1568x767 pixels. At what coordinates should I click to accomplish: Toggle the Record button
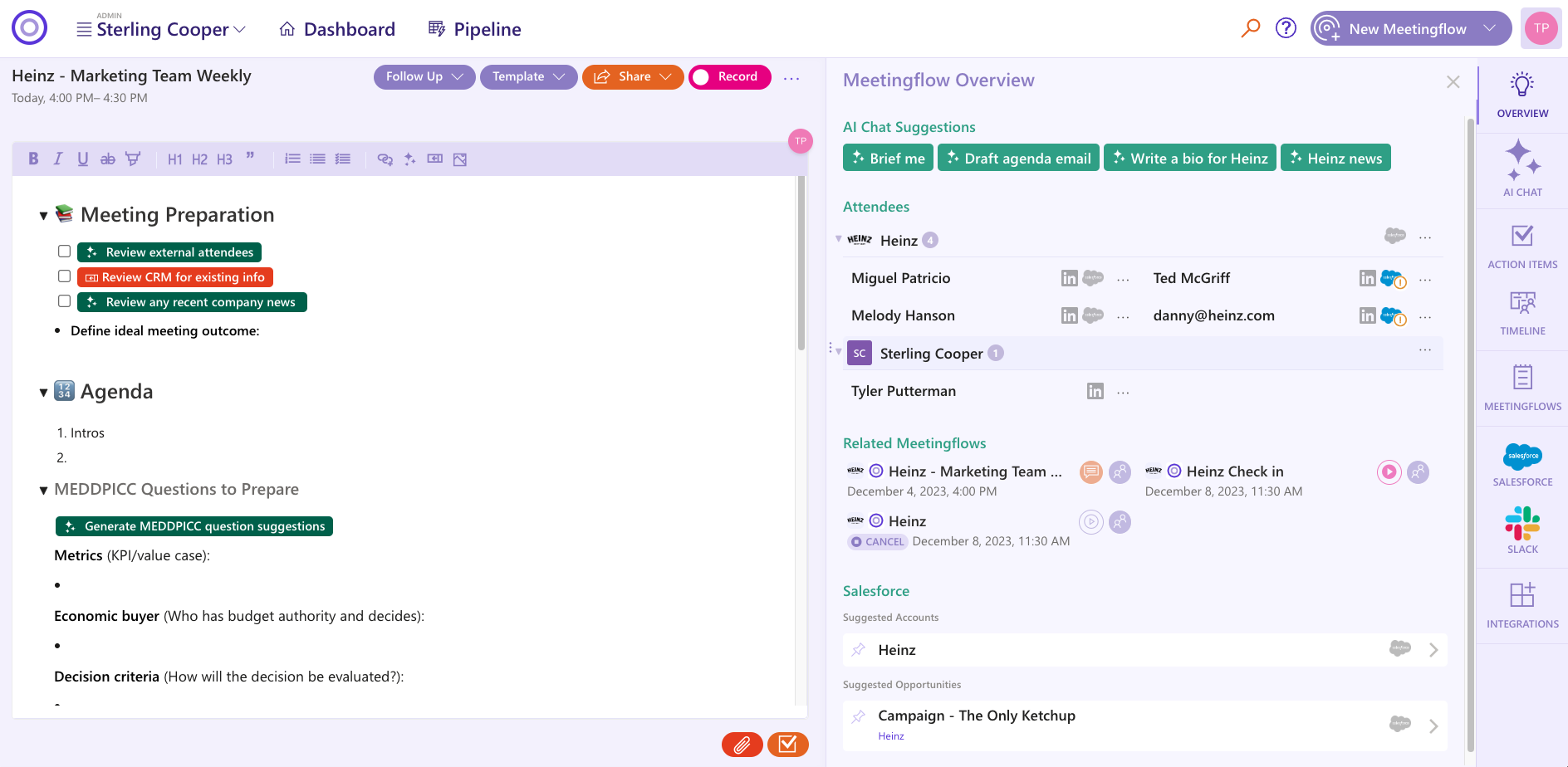pyautogui.click(x=729, y=76)
